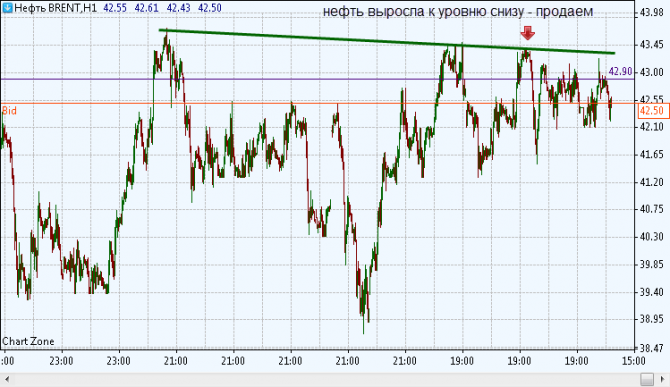This screenshot has height=387, width=670.
Task: Click the horizontal scrollbar thumb
Action: (647, 379)
